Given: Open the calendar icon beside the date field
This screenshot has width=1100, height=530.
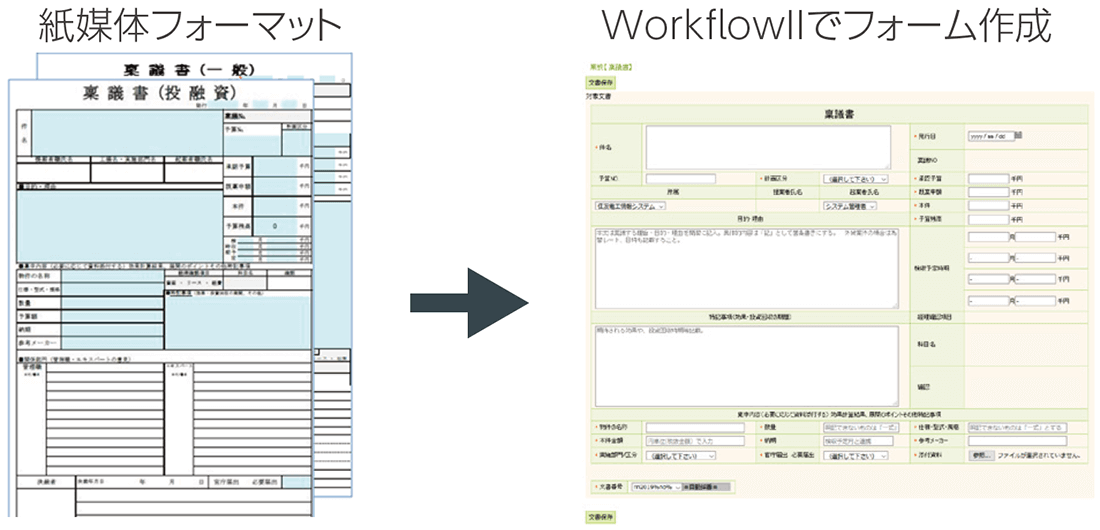Looking at the screenshot, I should [1019, 136].
